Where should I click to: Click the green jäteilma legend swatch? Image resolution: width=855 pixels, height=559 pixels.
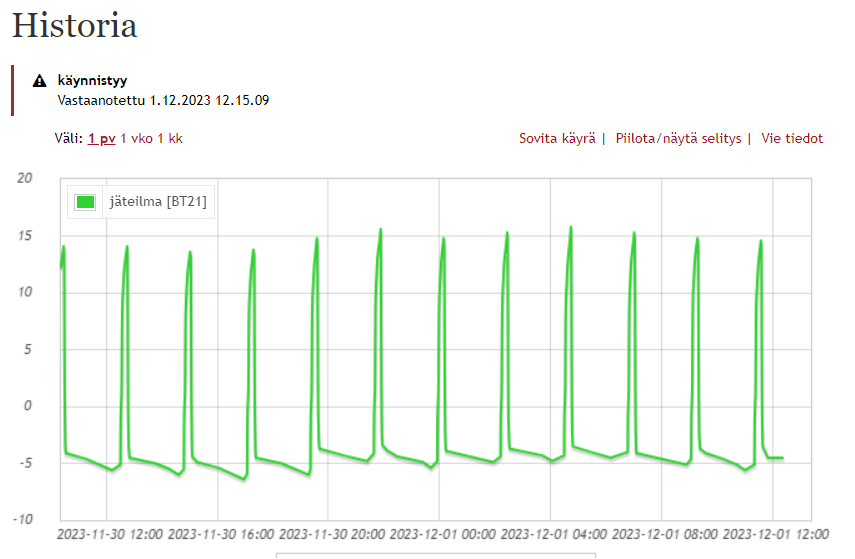[86, 202]
